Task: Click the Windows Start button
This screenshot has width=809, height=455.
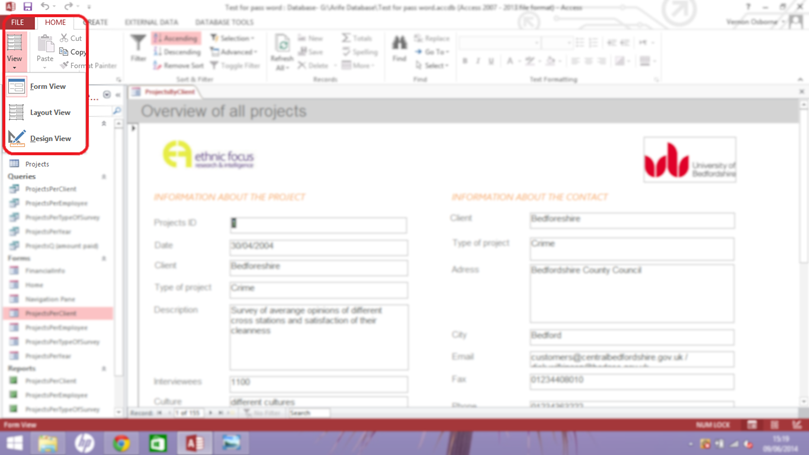Action: click(x=14, y=444)
